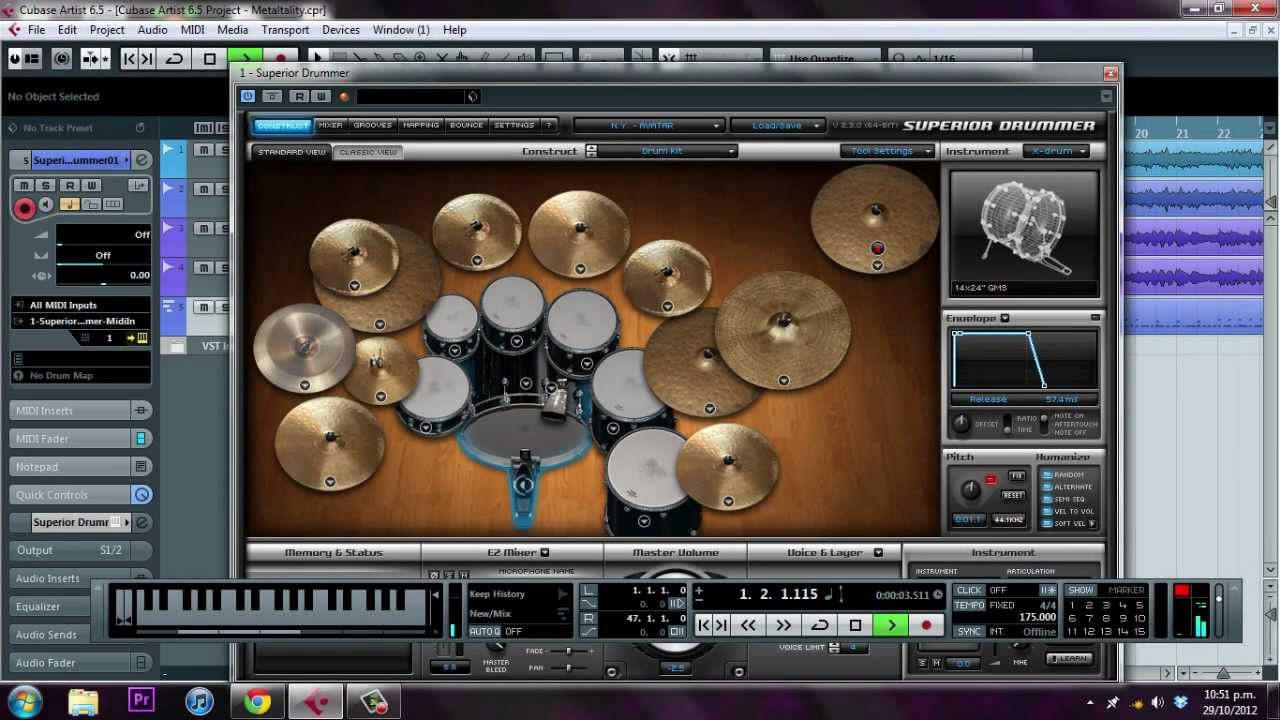Toggle the plugin power/bypass button
This screenshot has width=1280, height=720.
248,96
